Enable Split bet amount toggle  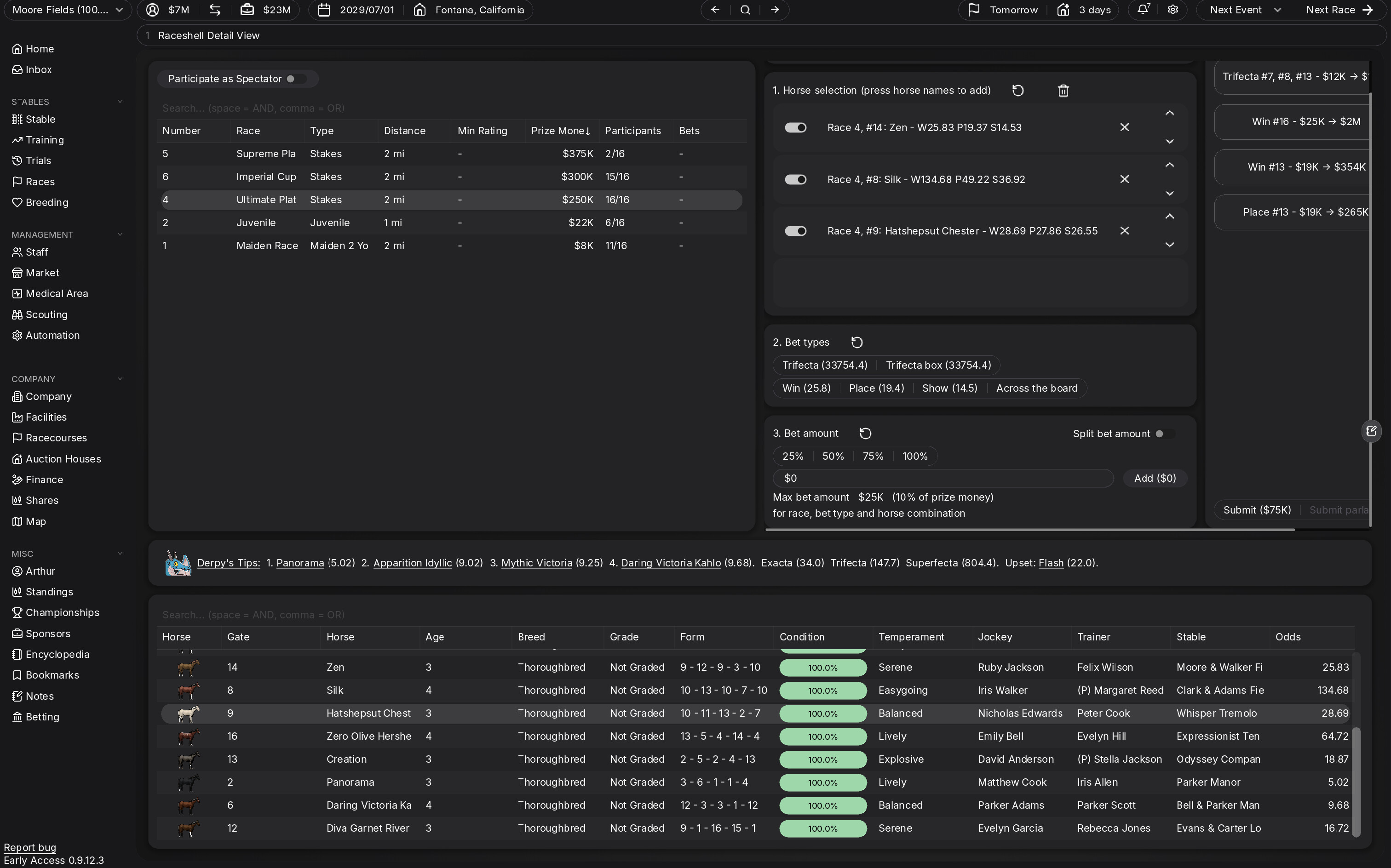tap(1165, 434)
